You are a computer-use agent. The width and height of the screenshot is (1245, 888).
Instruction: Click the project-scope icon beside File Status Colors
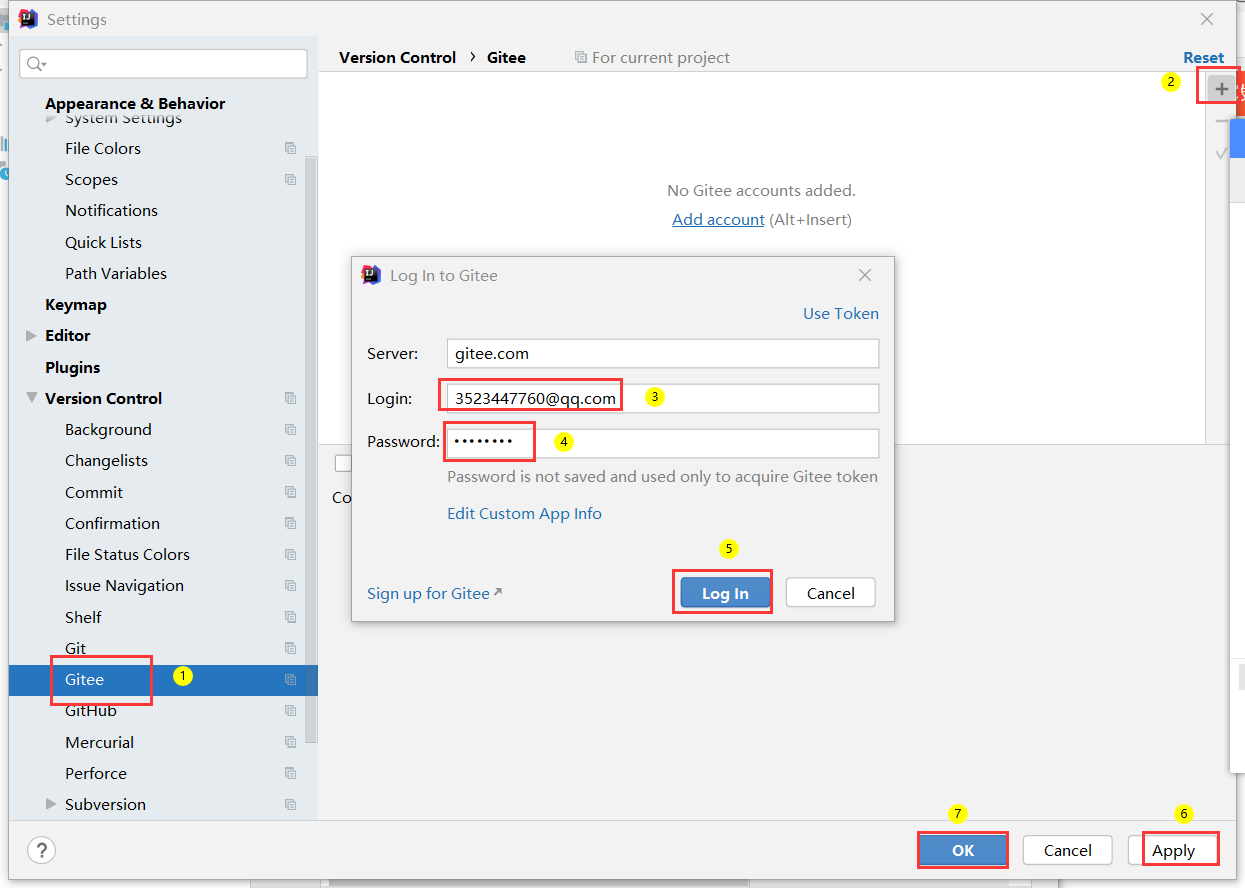pos(290,555)
